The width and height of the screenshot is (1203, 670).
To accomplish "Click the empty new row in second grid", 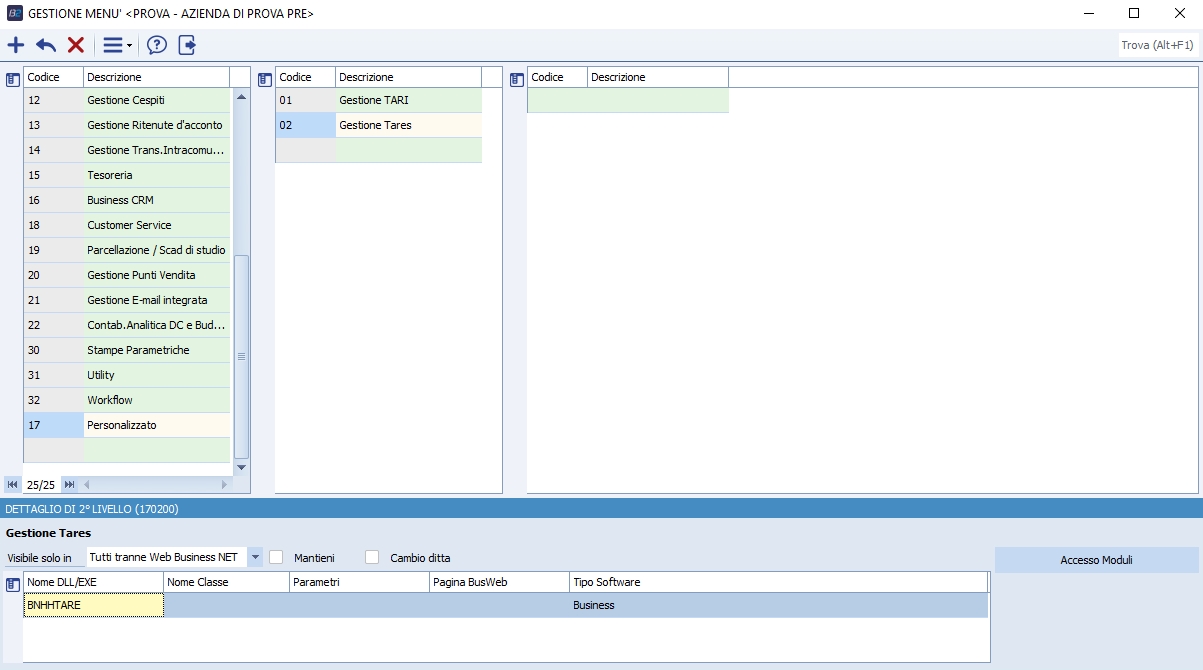I will [379, 150].
